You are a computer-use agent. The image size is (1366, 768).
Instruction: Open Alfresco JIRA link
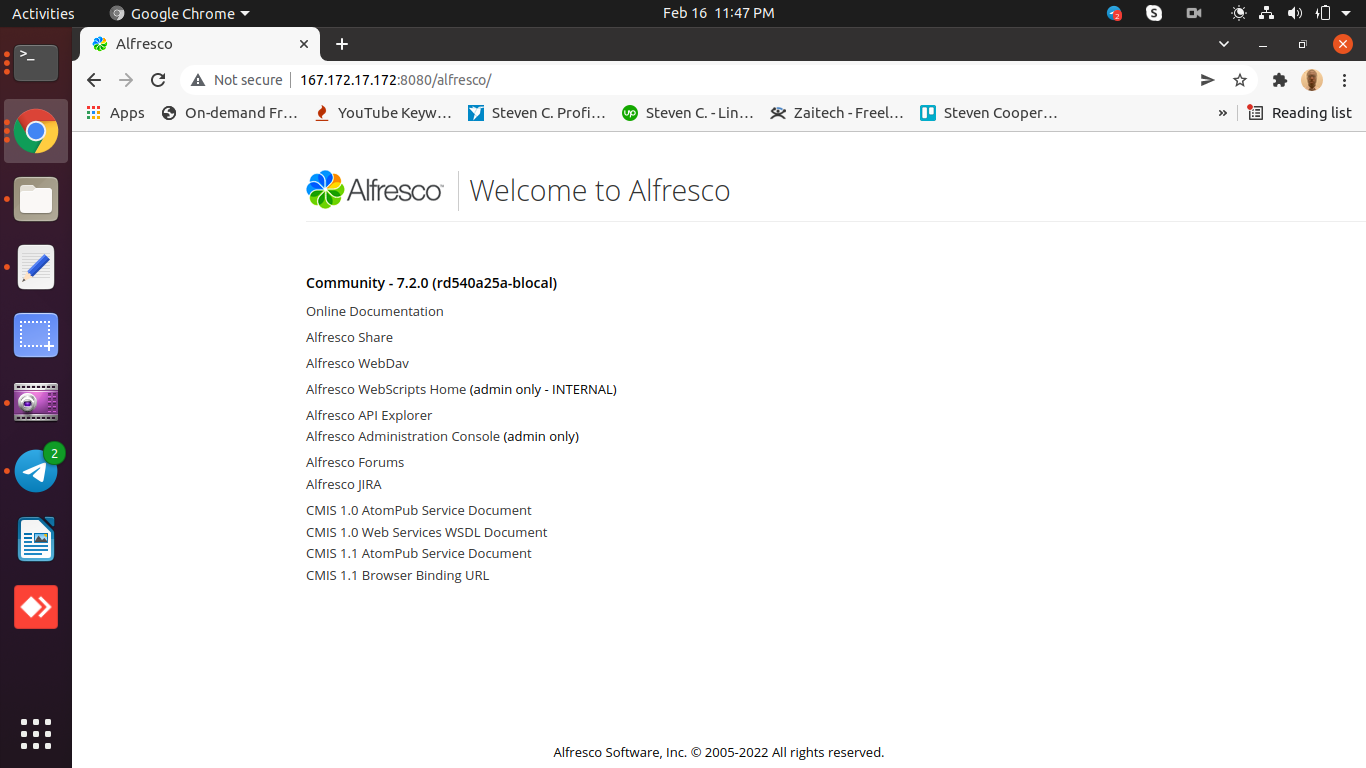click(x=344, y=484)
